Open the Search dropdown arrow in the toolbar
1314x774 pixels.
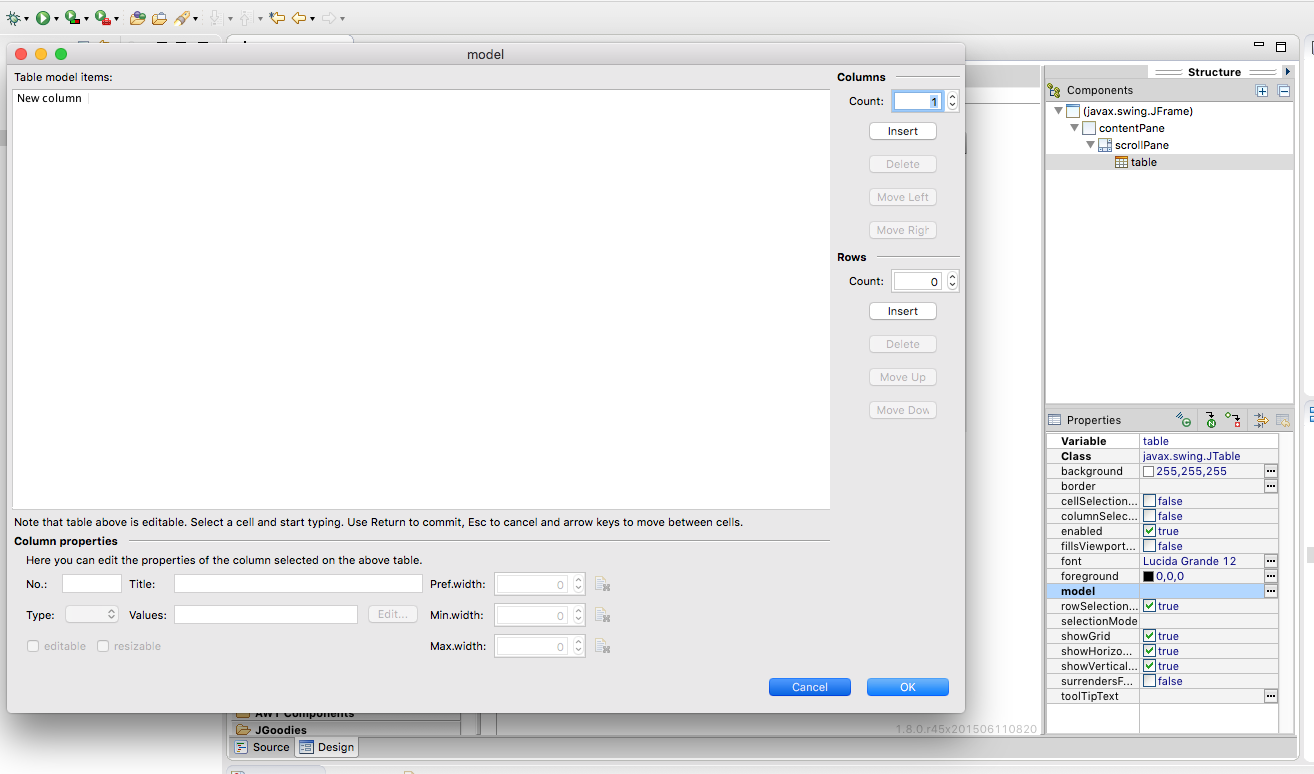pyautogui.click(x=195, y=19)
